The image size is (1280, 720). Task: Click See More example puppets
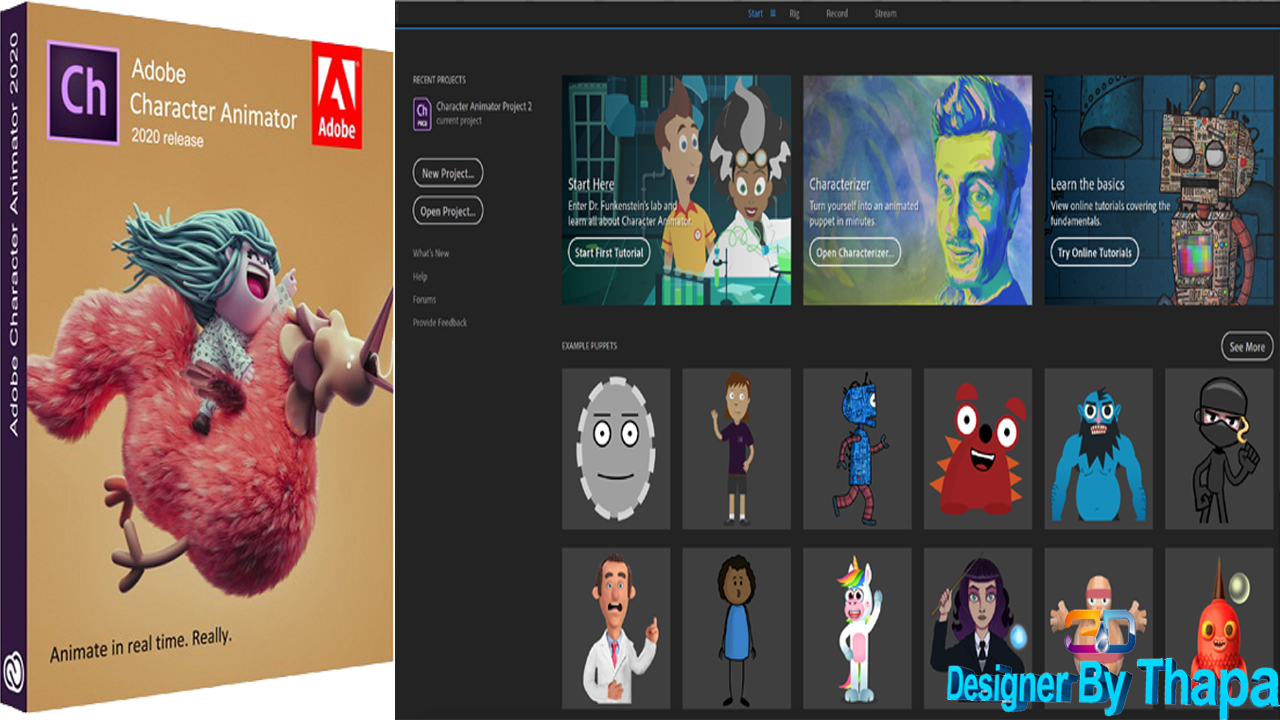pos(1247,347)
